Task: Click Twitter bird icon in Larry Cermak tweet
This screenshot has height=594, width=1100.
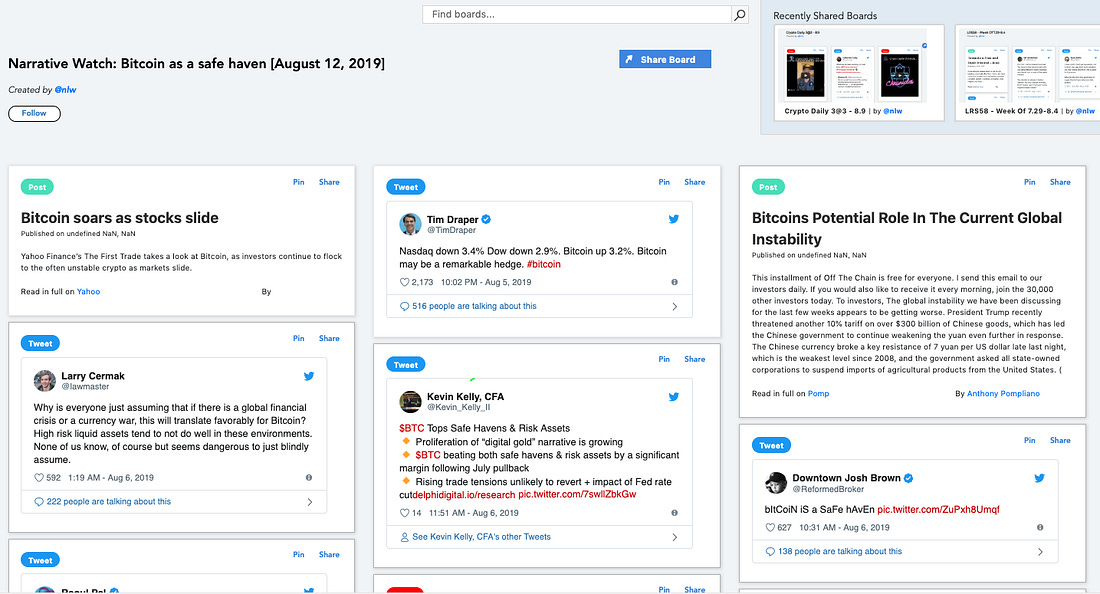Action: coord(309,376)
